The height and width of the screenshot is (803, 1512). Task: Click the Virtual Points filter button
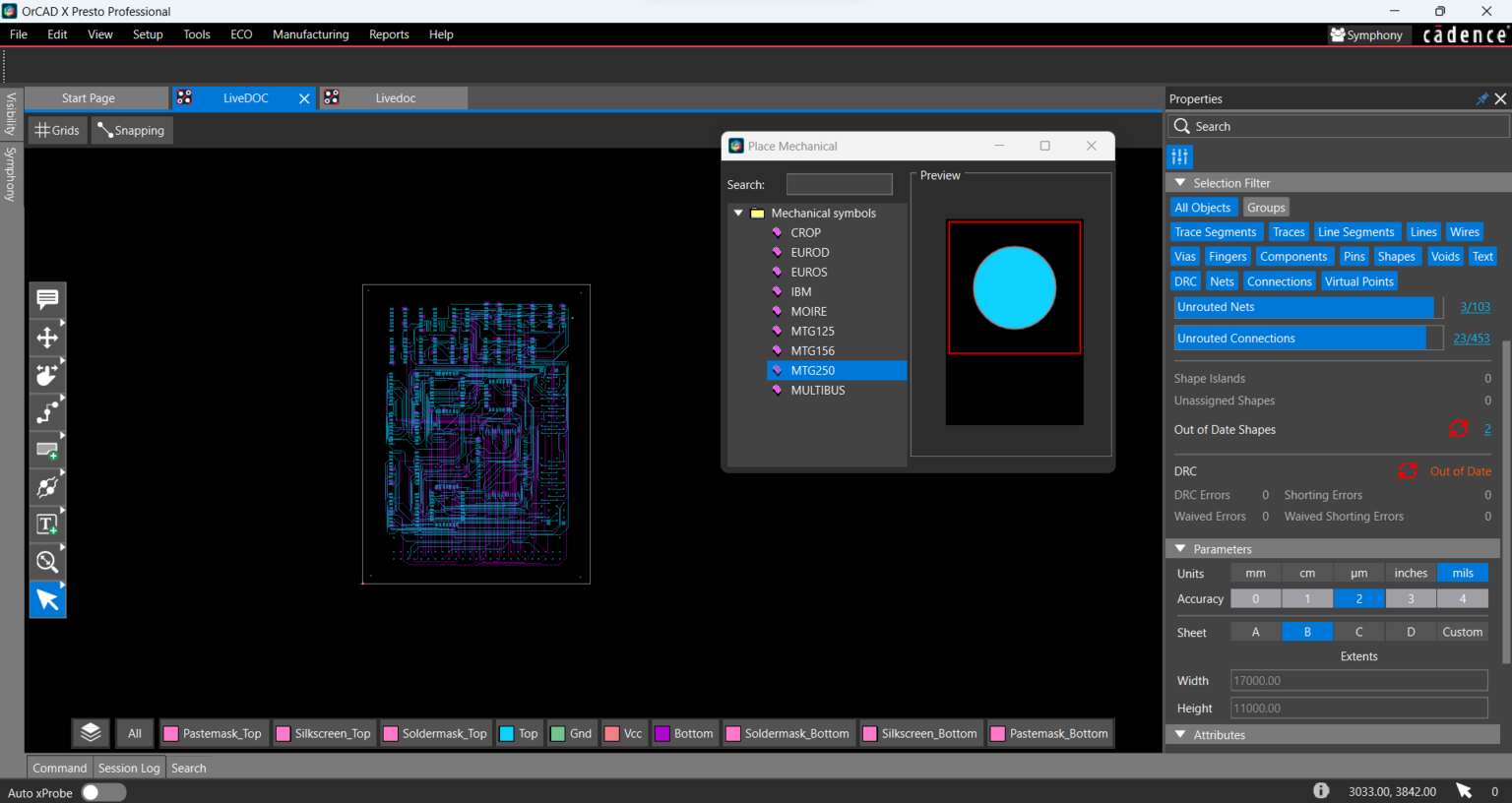pyautogui.click(x=1359, y=281)
